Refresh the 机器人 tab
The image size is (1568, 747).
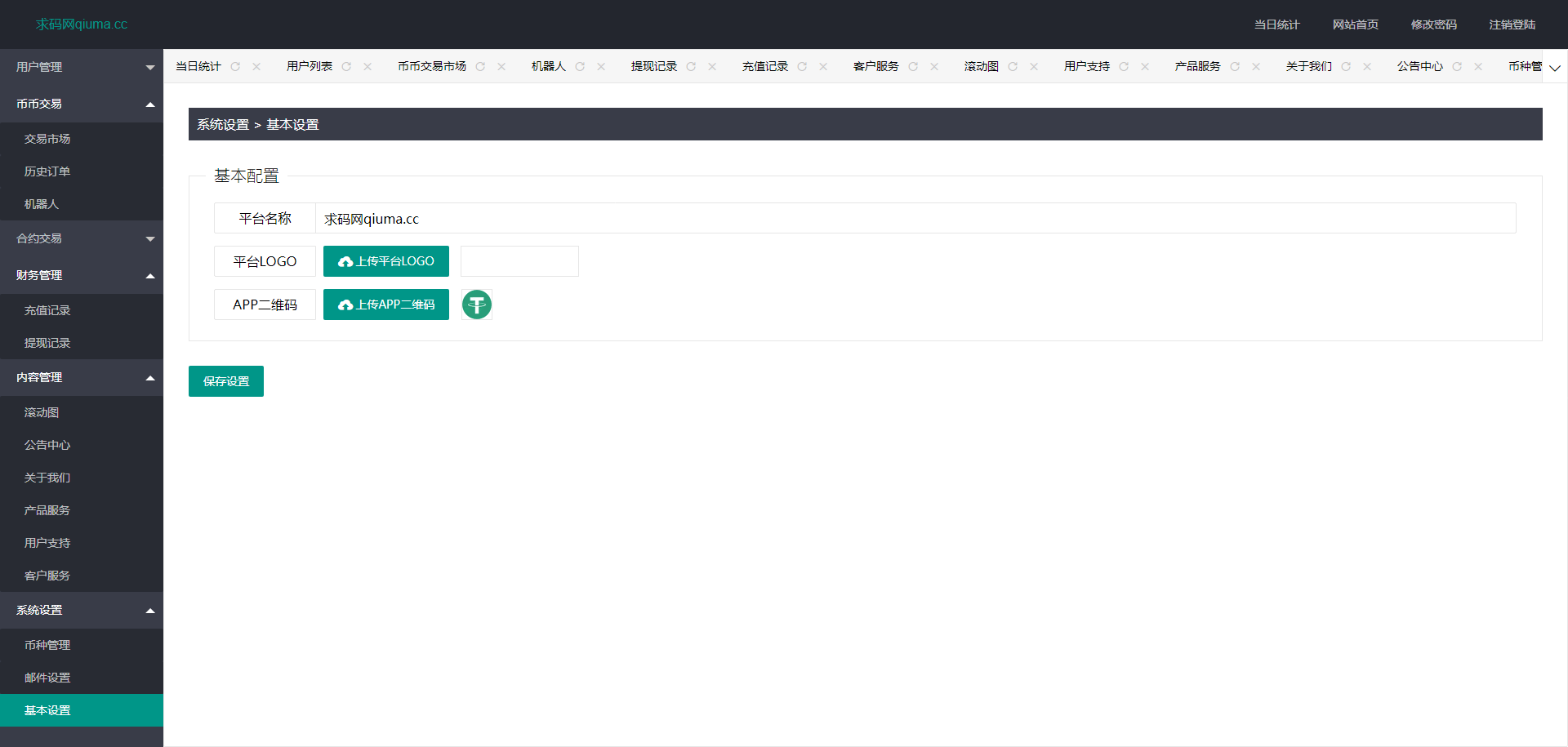point(580,67)
